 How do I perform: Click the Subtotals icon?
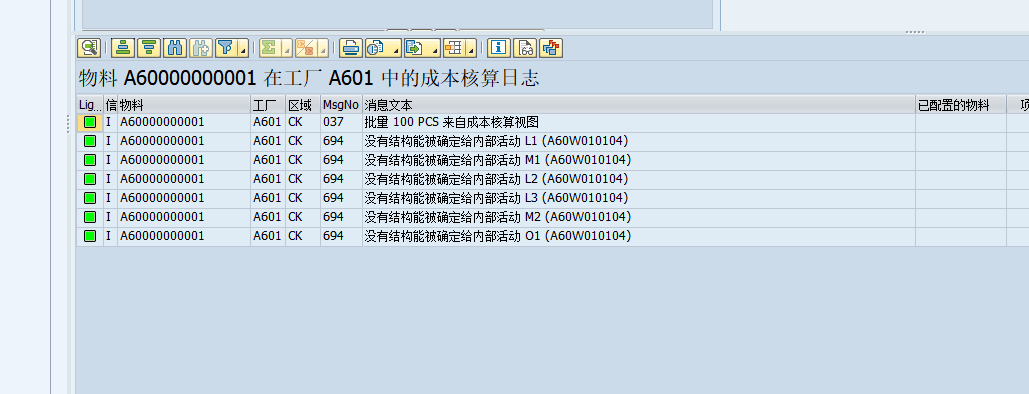pos(305,47)
